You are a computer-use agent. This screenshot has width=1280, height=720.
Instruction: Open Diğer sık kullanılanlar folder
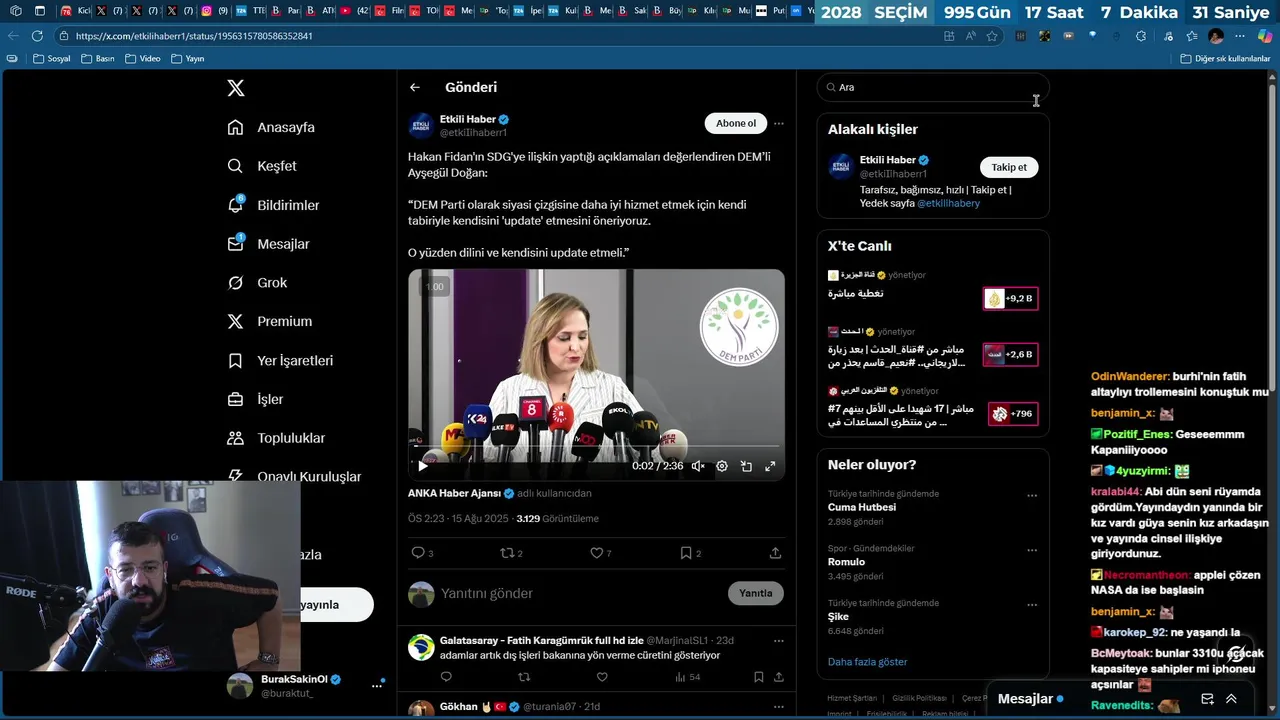1225,59
